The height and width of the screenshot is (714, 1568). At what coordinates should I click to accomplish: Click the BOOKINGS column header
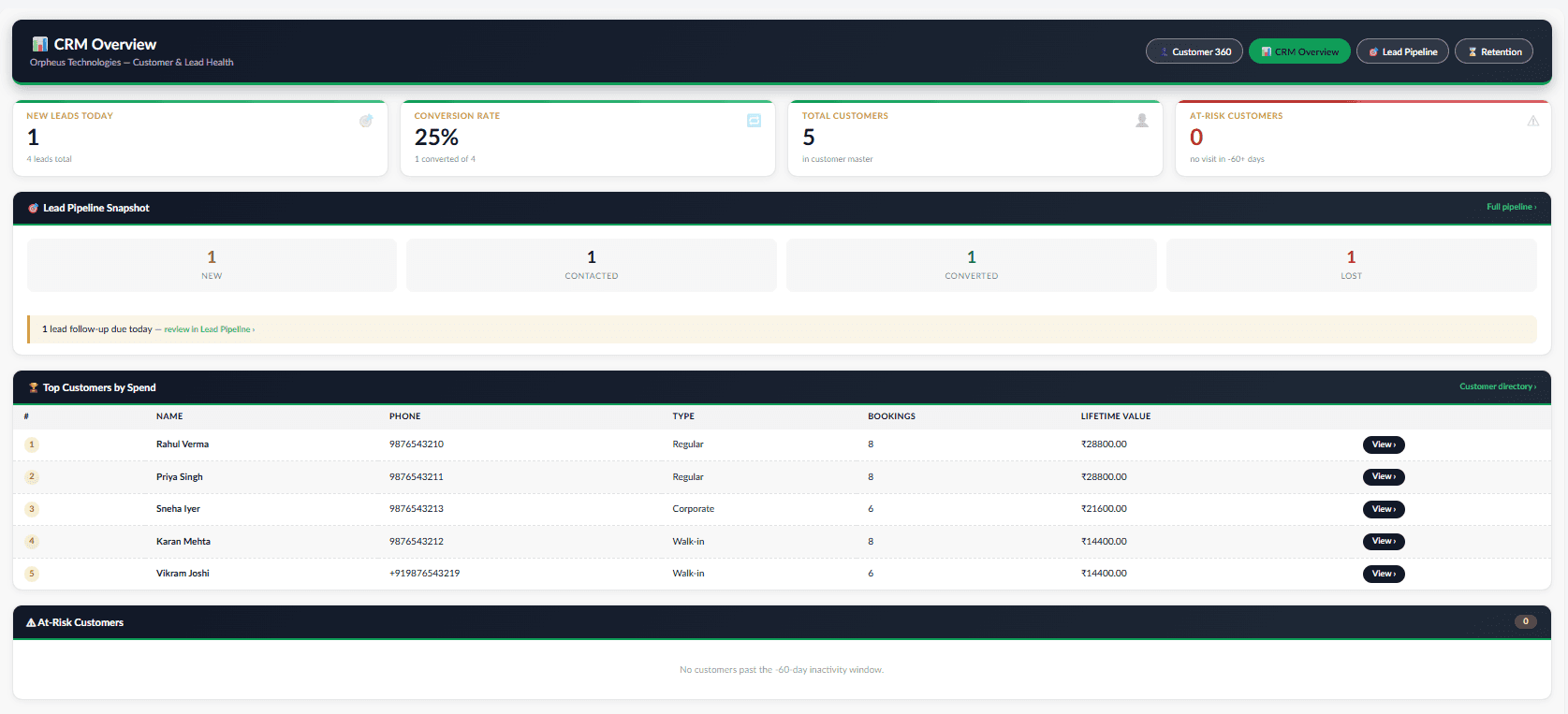point(892,416)
